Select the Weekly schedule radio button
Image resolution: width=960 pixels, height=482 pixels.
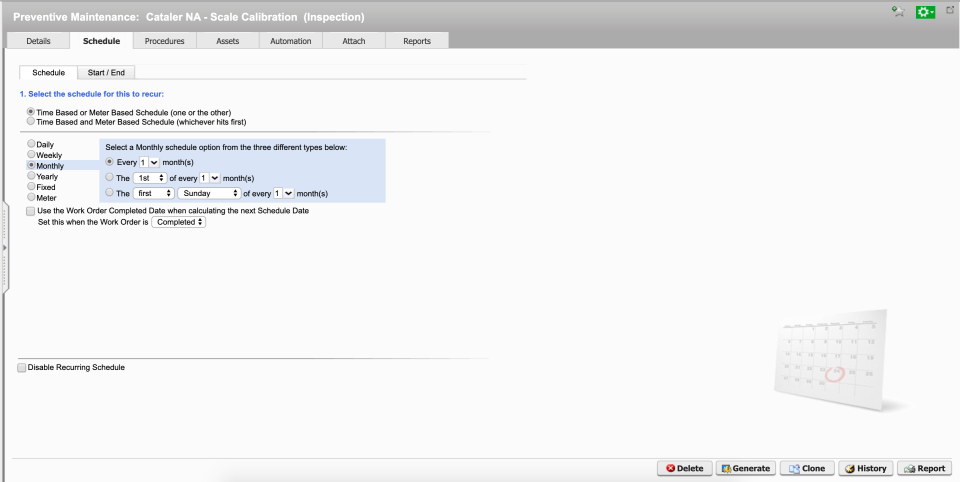tap(31, 154)
